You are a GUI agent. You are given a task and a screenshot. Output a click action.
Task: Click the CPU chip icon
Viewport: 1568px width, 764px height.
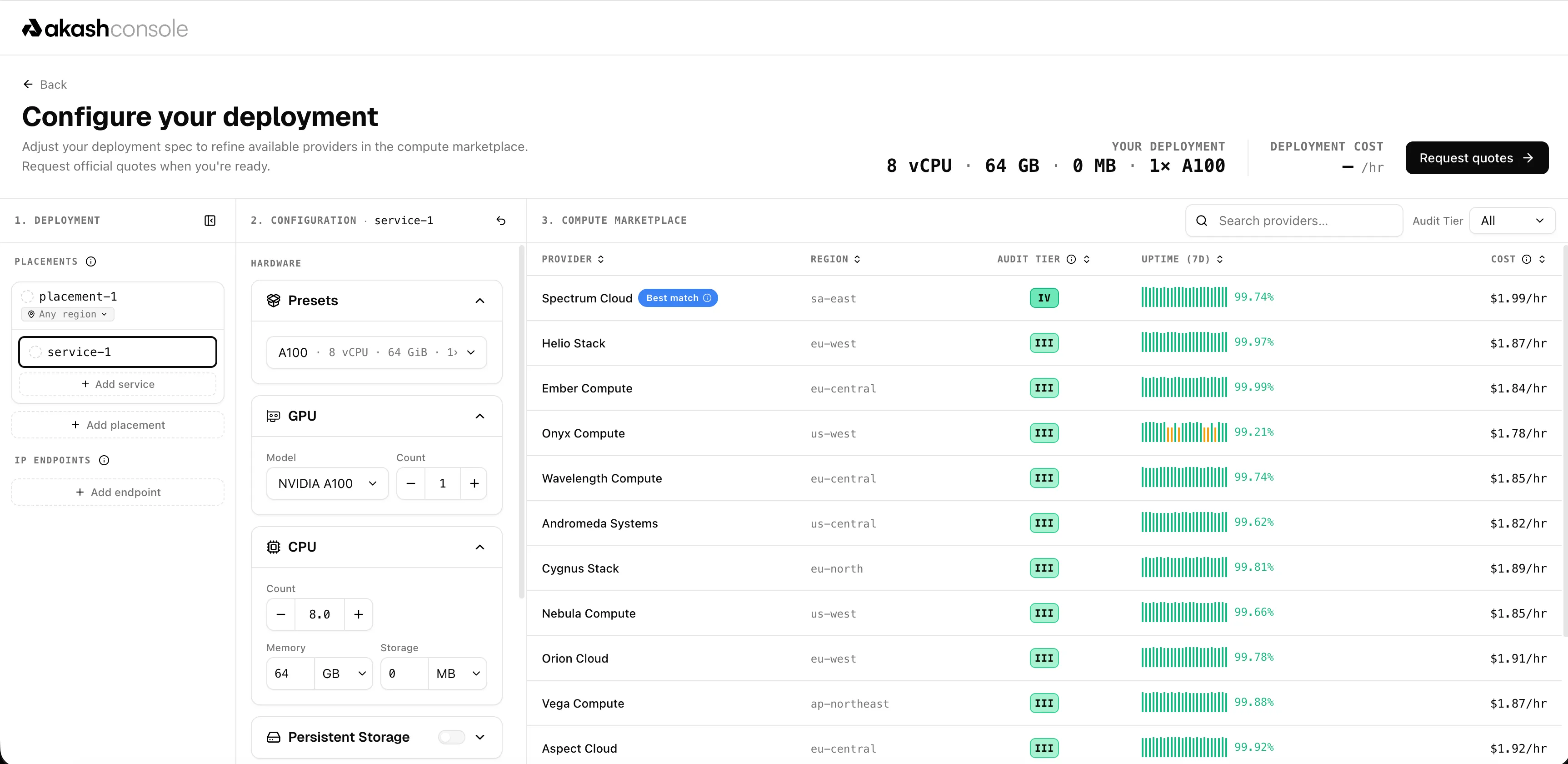[274, 547]
